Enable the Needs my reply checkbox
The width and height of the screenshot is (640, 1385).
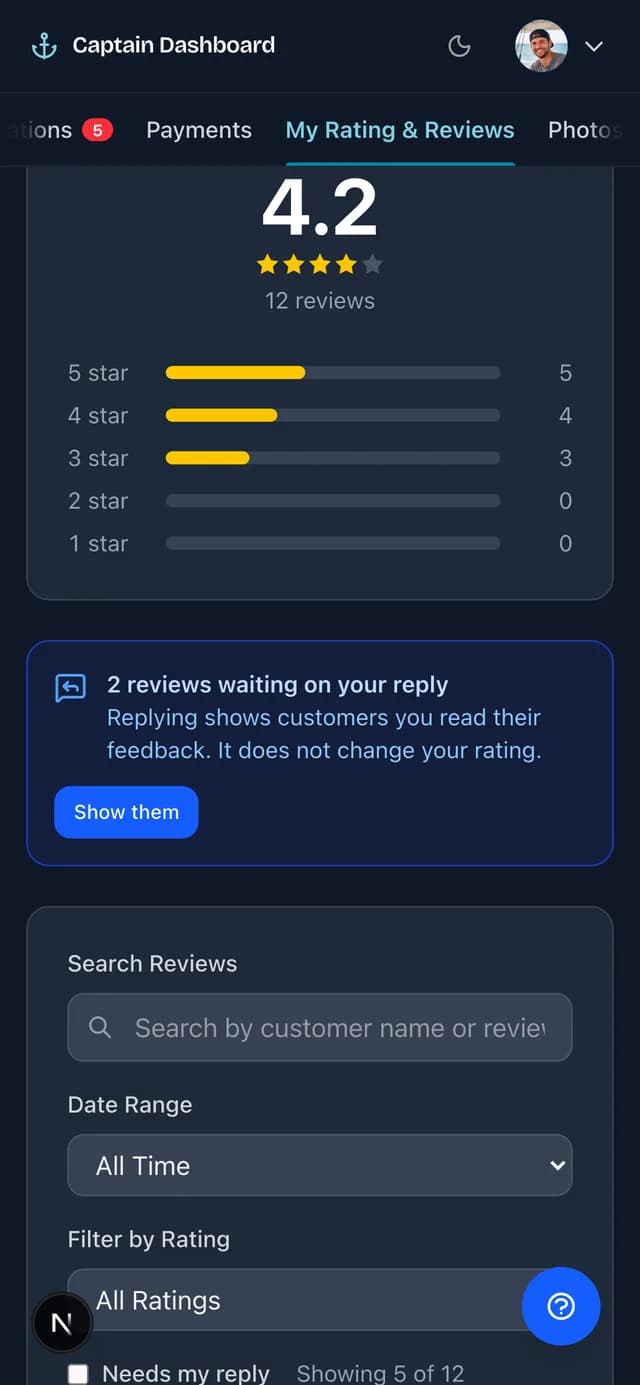pyautogui.click(x=78, y=1373)
